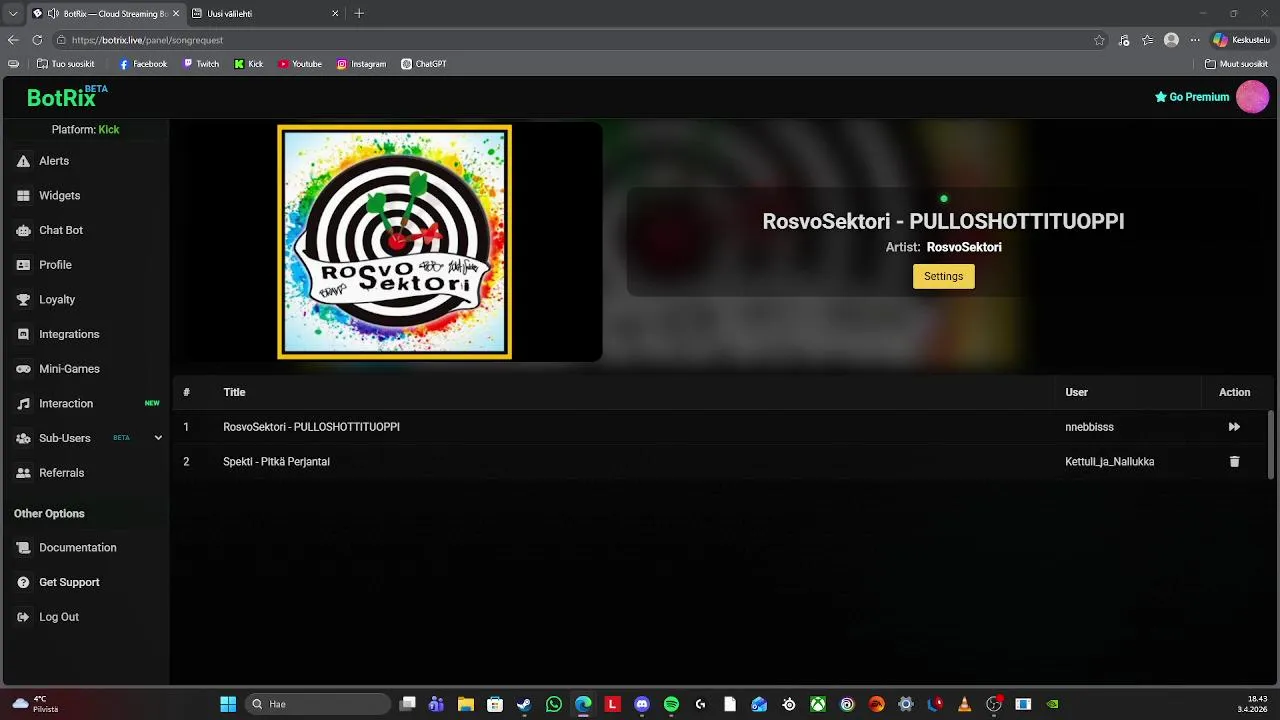Image resolution: width=1280 pixels, height=720 pixels.
Task: Click the Artist name RosvoSektori
Action: point(964,247)
